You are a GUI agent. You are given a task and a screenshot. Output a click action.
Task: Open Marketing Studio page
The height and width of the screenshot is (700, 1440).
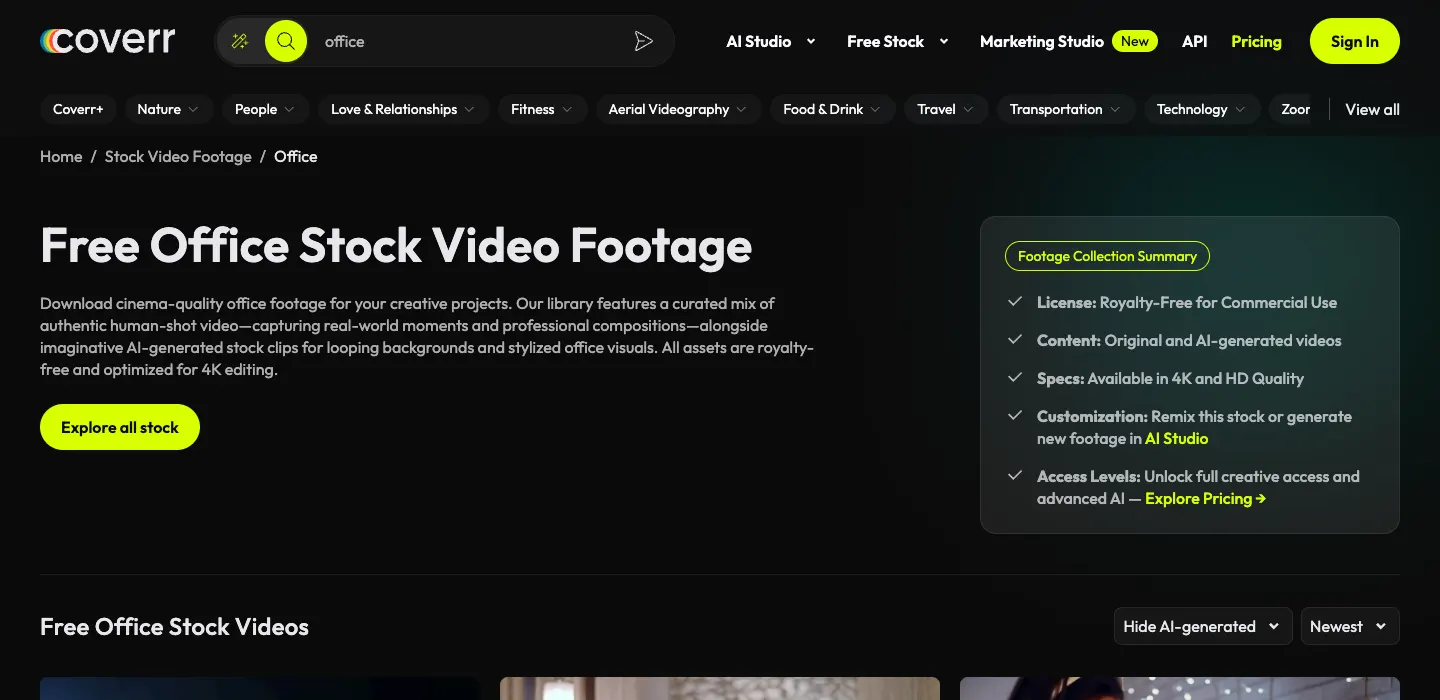point(1042,41)
